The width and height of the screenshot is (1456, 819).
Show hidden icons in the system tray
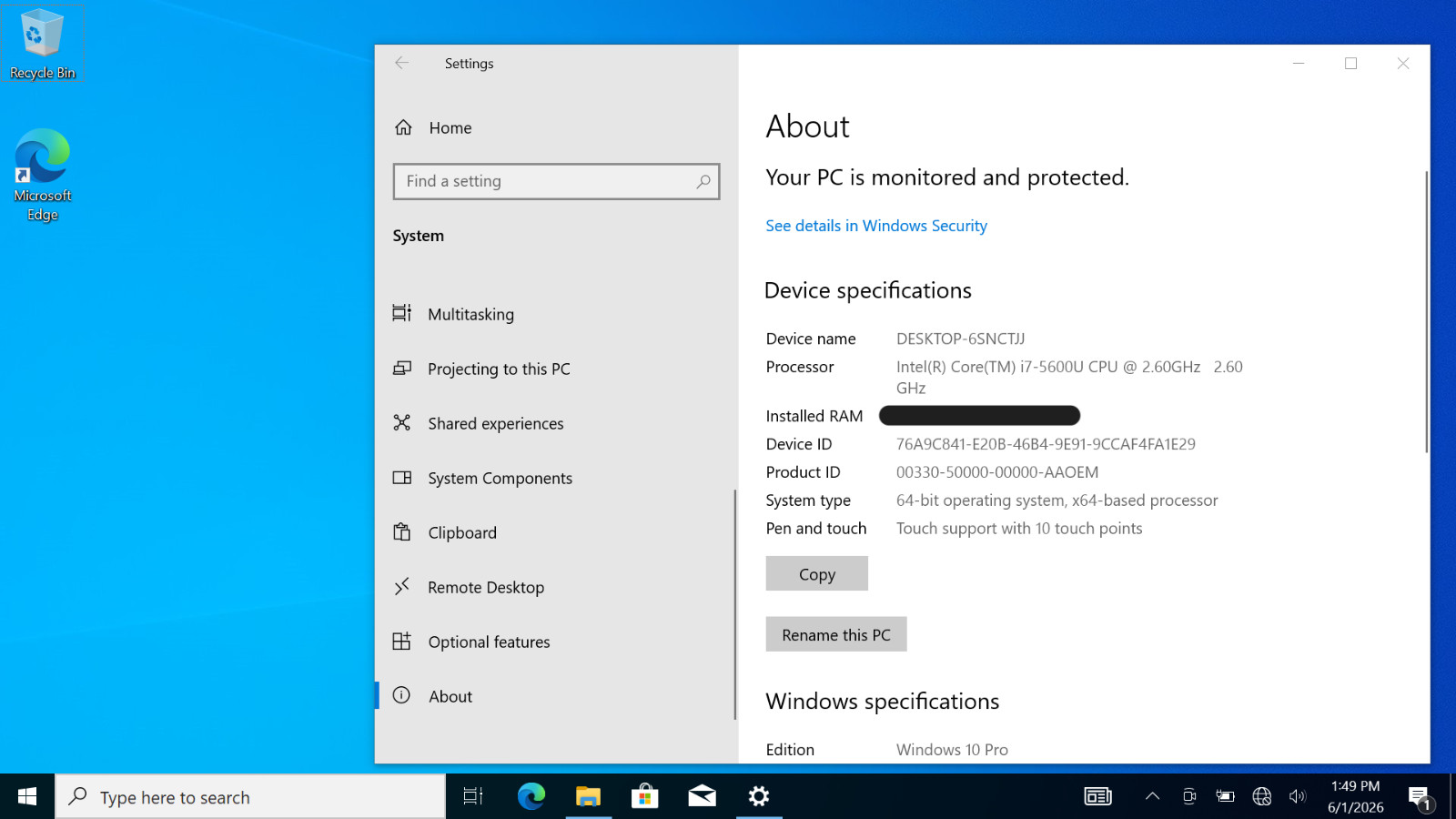1152,796
